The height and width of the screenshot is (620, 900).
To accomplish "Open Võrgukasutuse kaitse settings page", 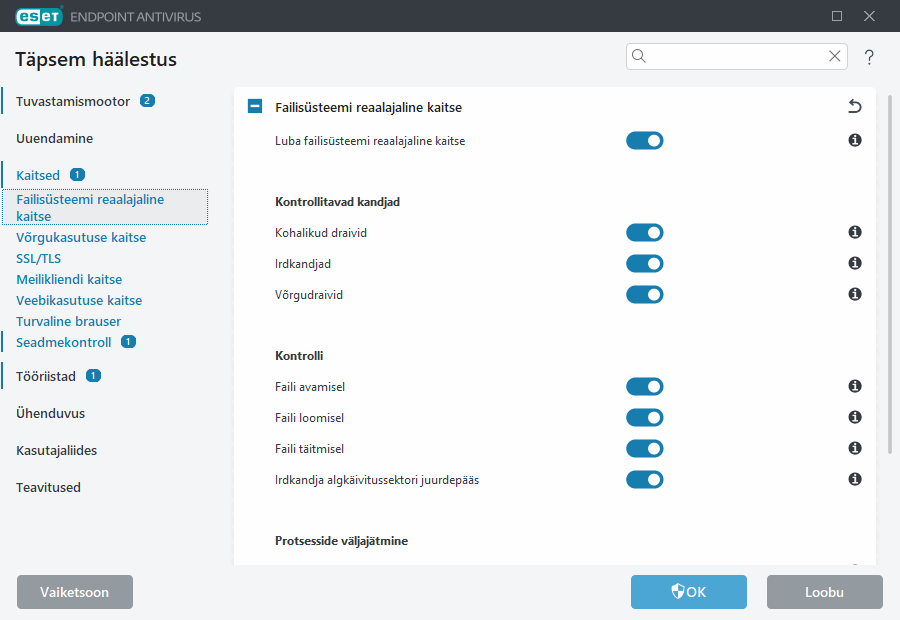I will coord(81,238).
